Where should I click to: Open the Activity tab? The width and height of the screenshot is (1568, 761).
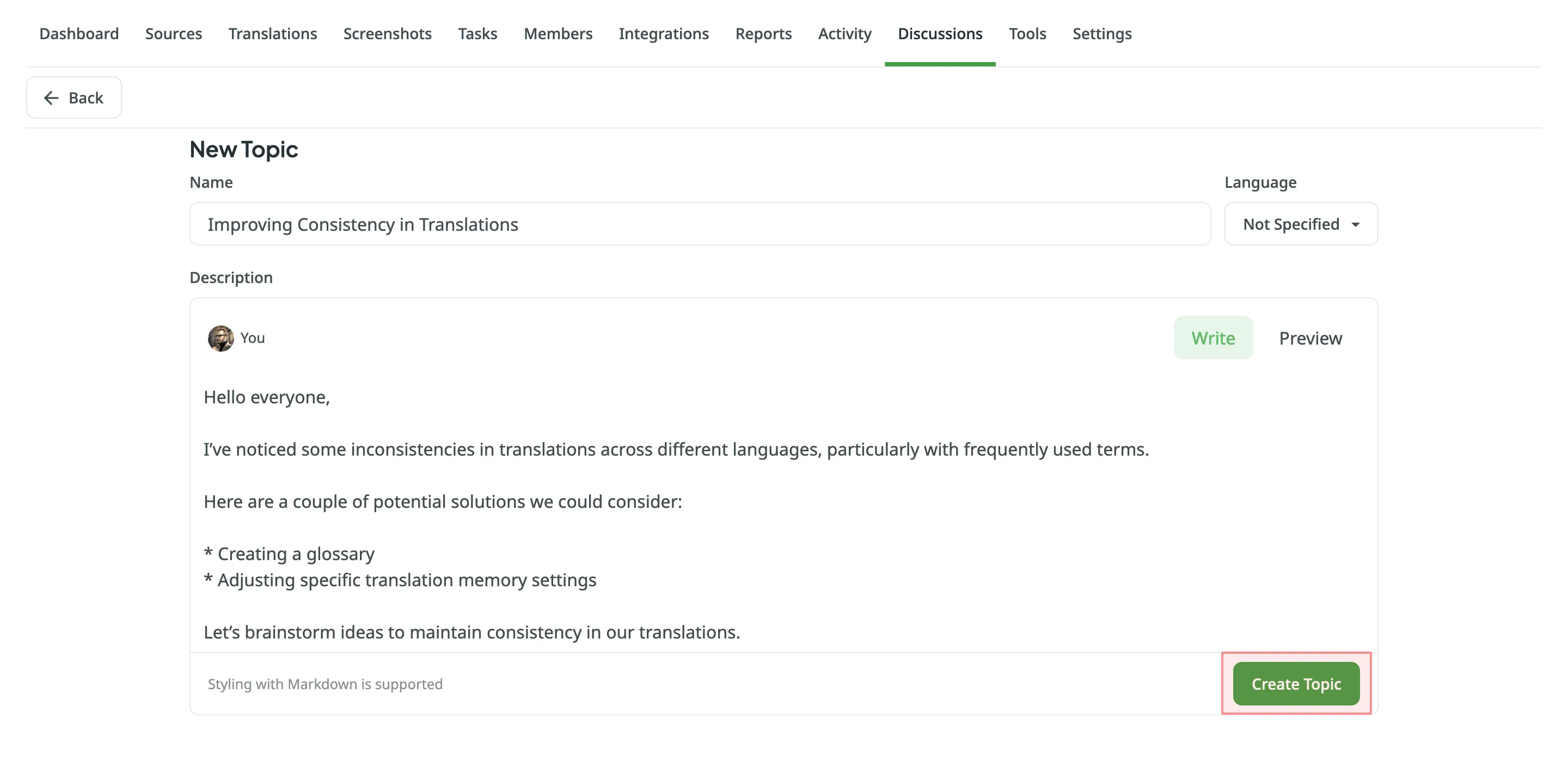[x=844, y=34]
